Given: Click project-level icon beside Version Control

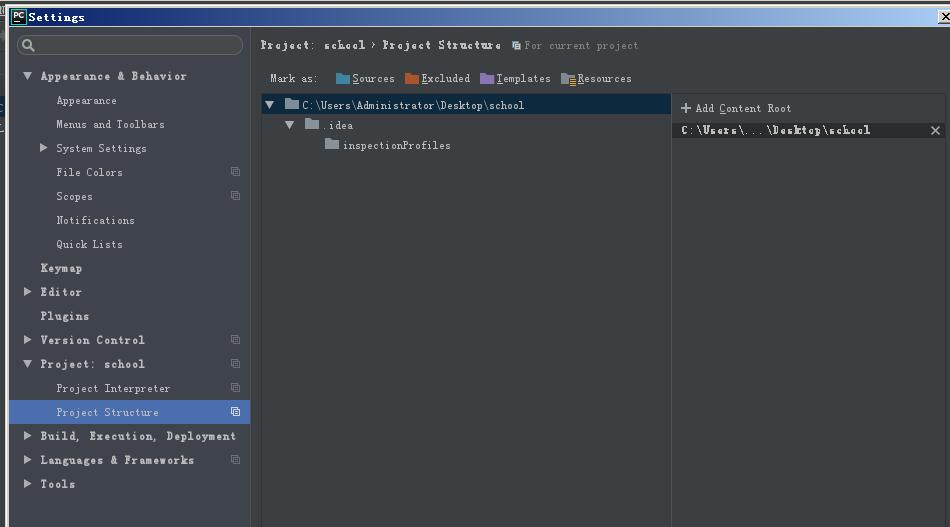Looking at the screenshot, I should [x=236, y=340].
